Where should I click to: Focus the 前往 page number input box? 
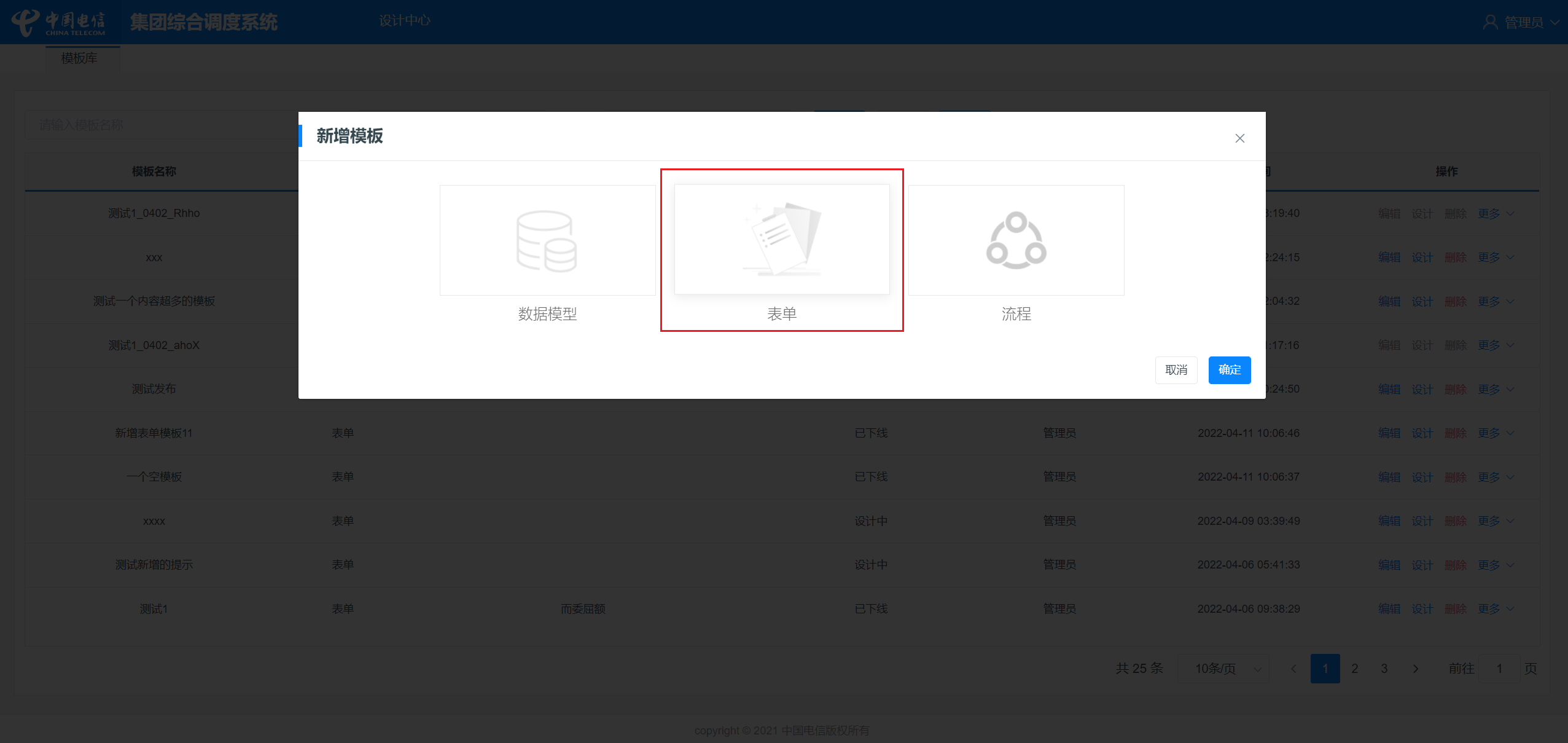click(x=1499, y=669)
